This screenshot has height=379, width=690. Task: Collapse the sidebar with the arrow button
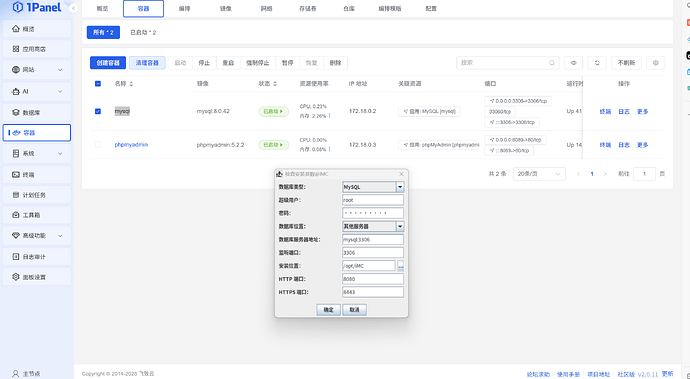coord(73,8)
